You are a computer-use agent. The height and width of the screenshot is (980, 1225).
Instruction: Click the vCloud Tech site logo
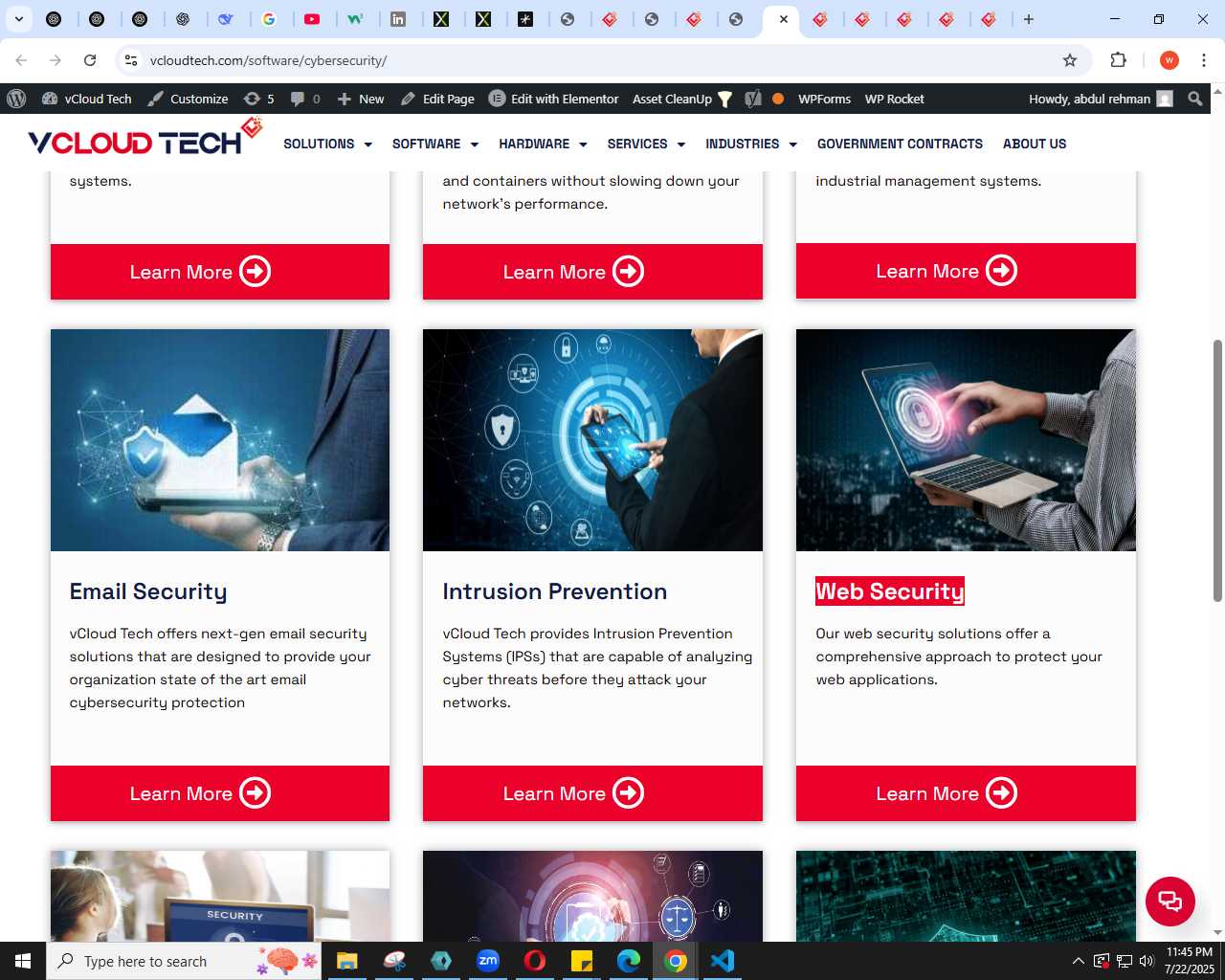coord(145,139)
